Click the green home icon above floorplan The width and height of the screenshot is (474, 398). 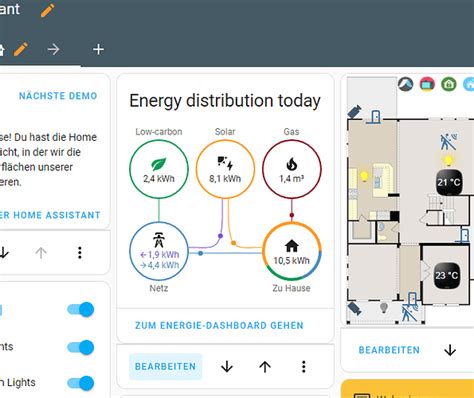pos(449,84)
